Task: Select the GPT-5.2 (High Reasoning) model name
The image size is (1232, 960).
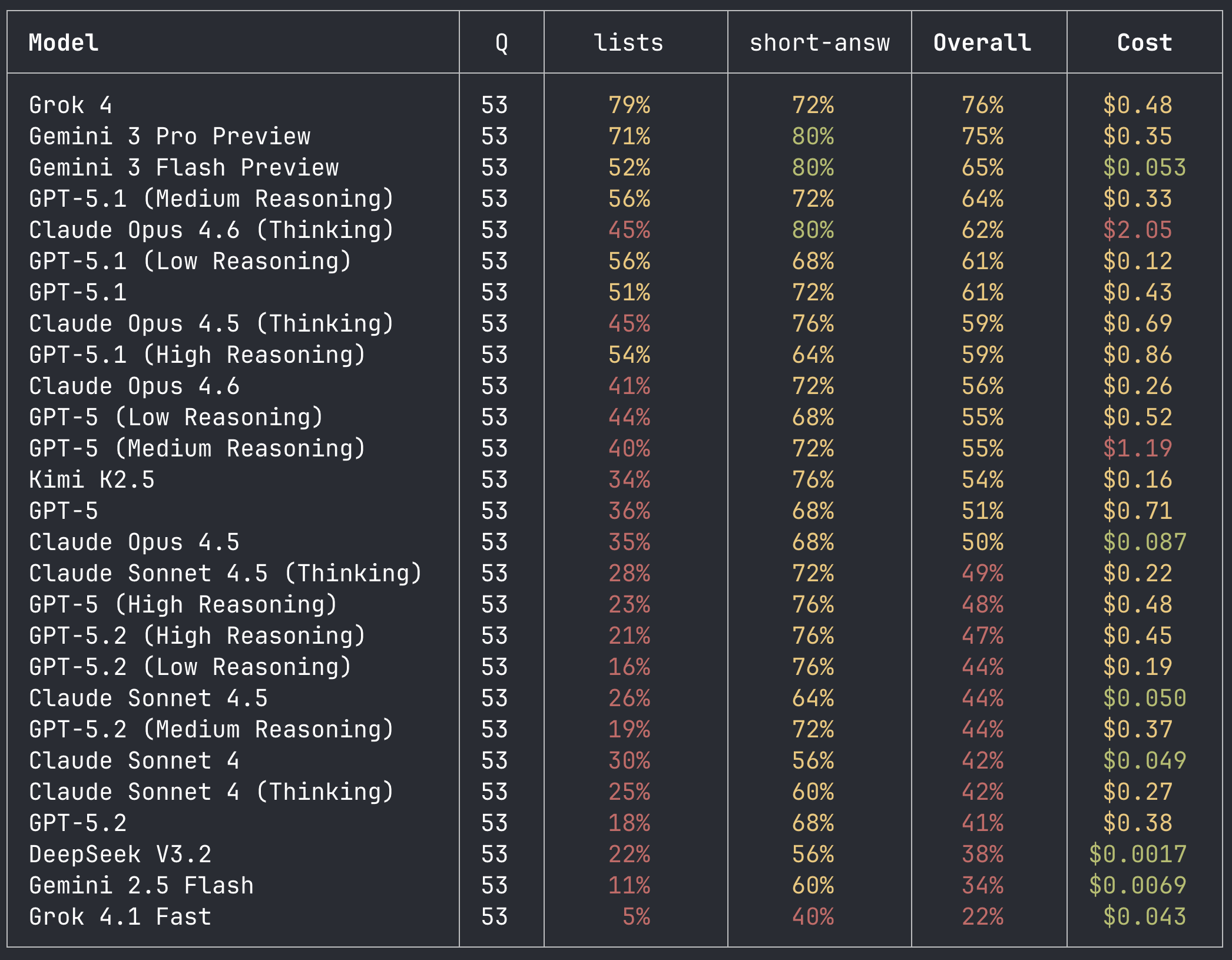Action: coord(196,635)
